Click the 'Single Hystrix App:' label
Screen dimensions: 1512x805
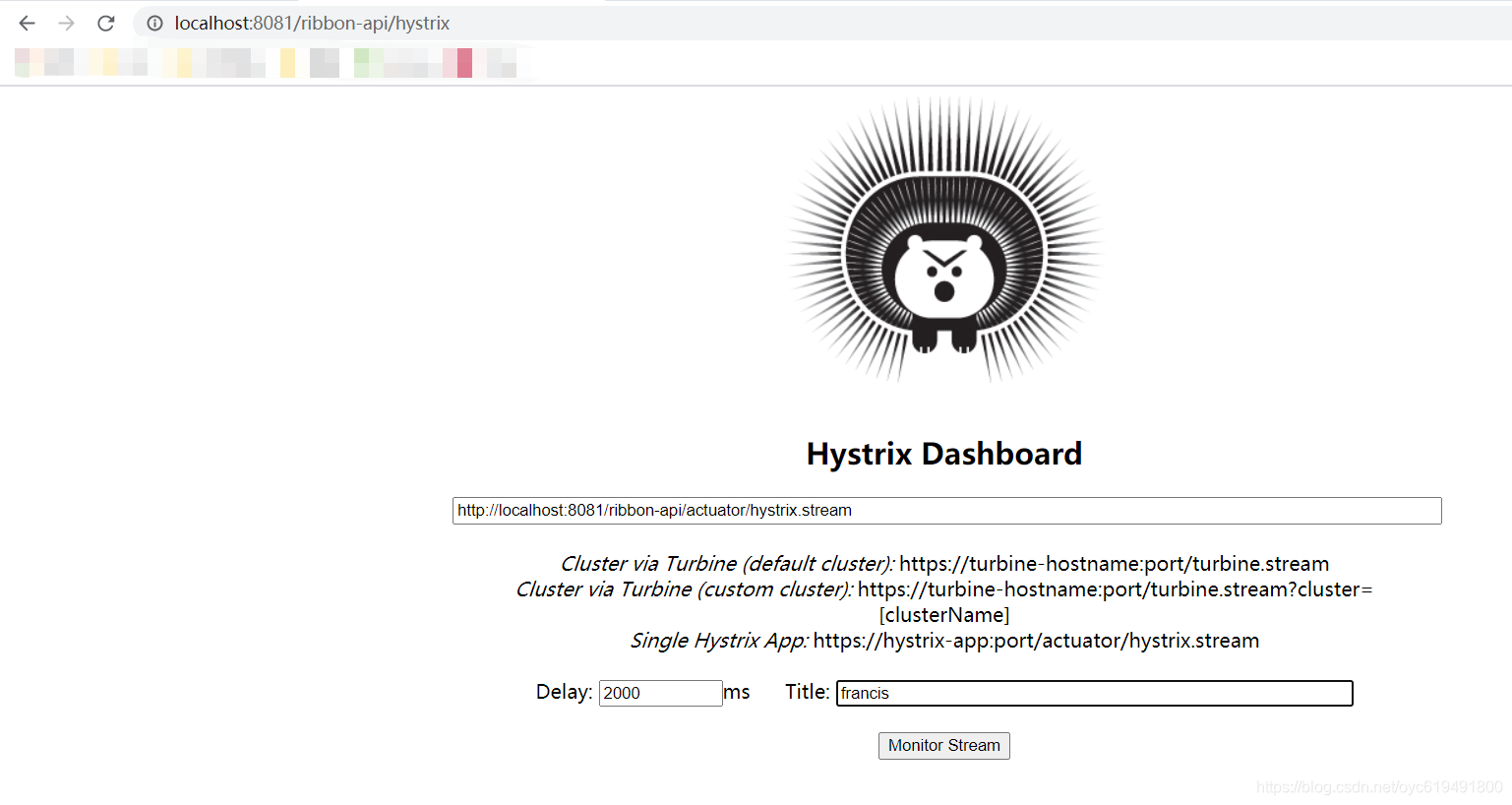pyautogui.click(x=719, y=641)
